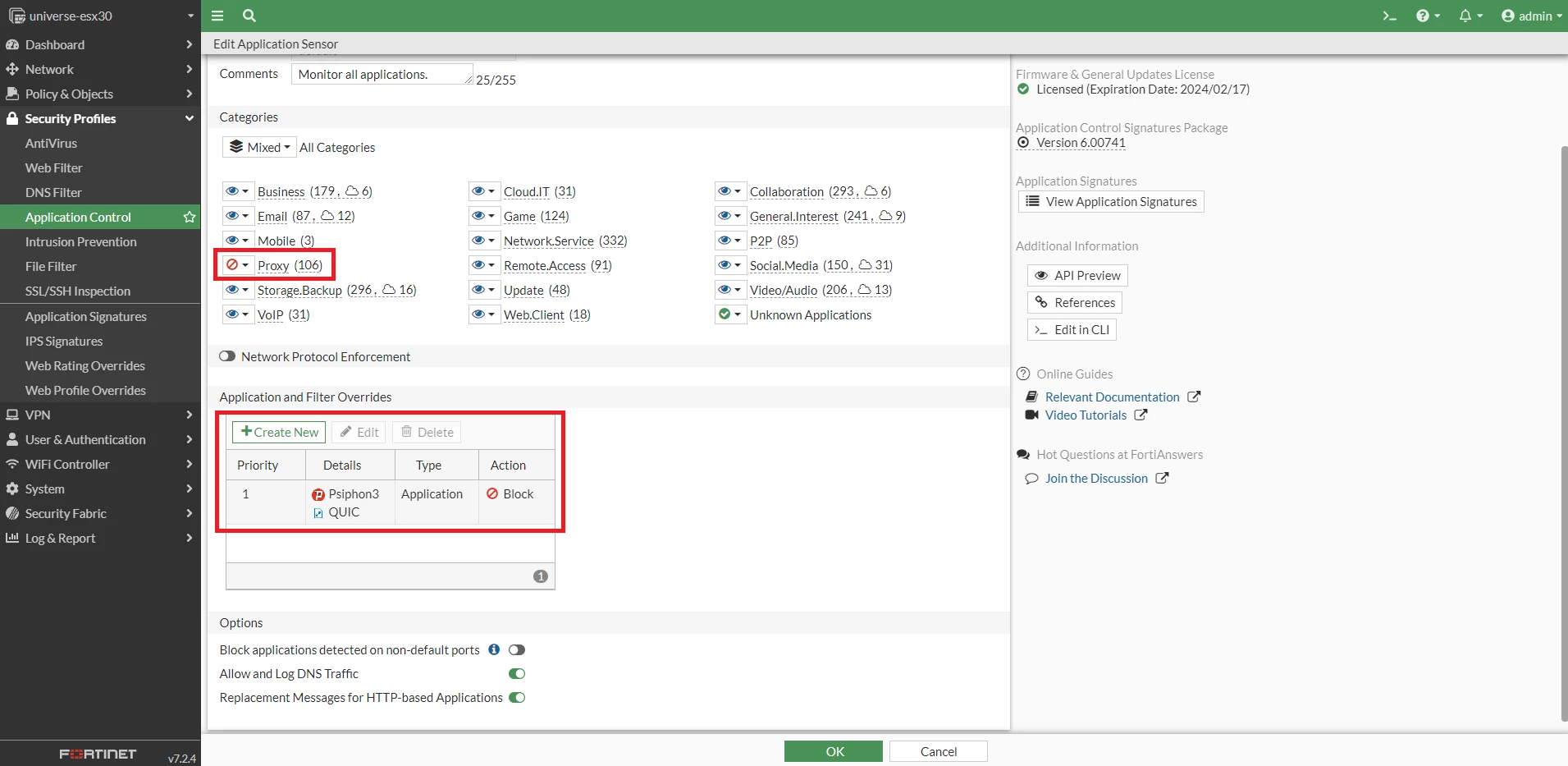Open the Email category action dropdown arrow
1568x766 pixels.
[x=245, y=216]
